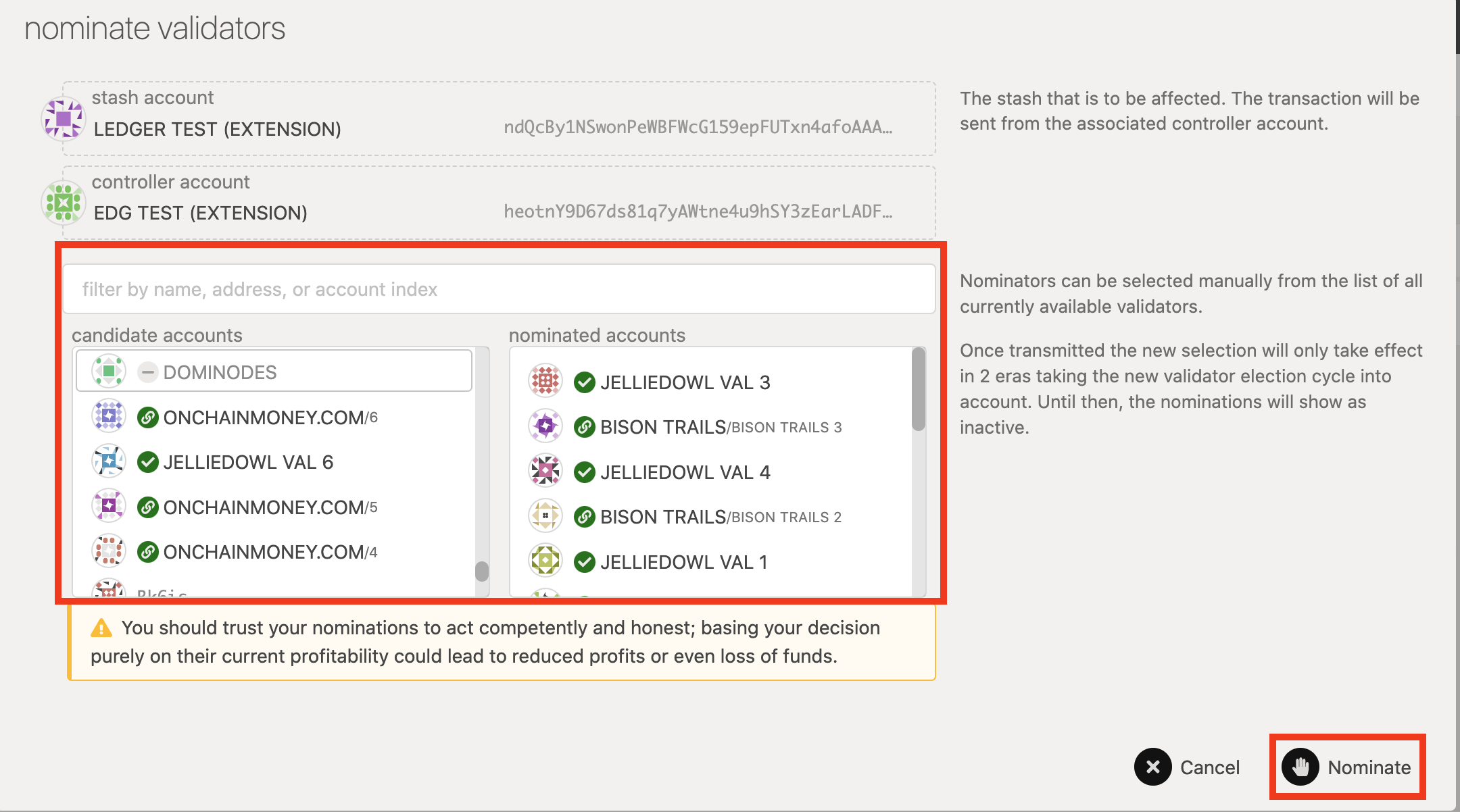Image resolution: width=1460 pixels, height=812 pixels.
Task: Remove BISON TRAILS 2 from the nominated accounts
Action: click(x=720, y=517)
